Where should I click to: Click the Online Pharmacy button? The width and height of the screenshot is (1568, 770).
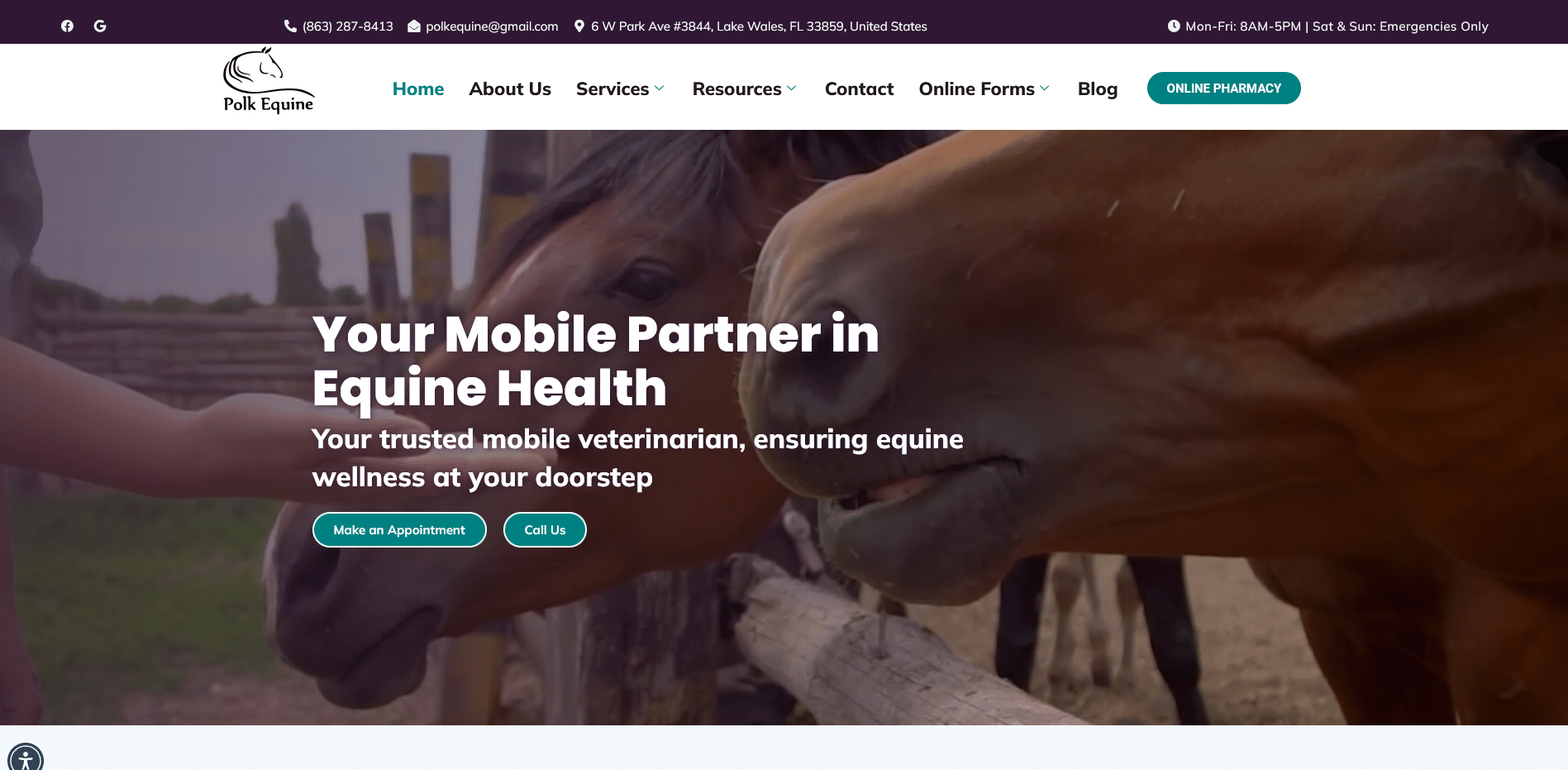pos(1223,88)
